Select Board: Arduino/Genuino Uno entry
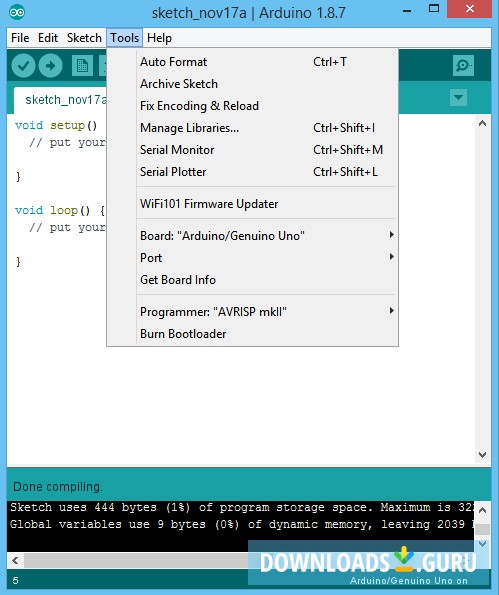Screen dimensions: 499x595 coord(252,236)
